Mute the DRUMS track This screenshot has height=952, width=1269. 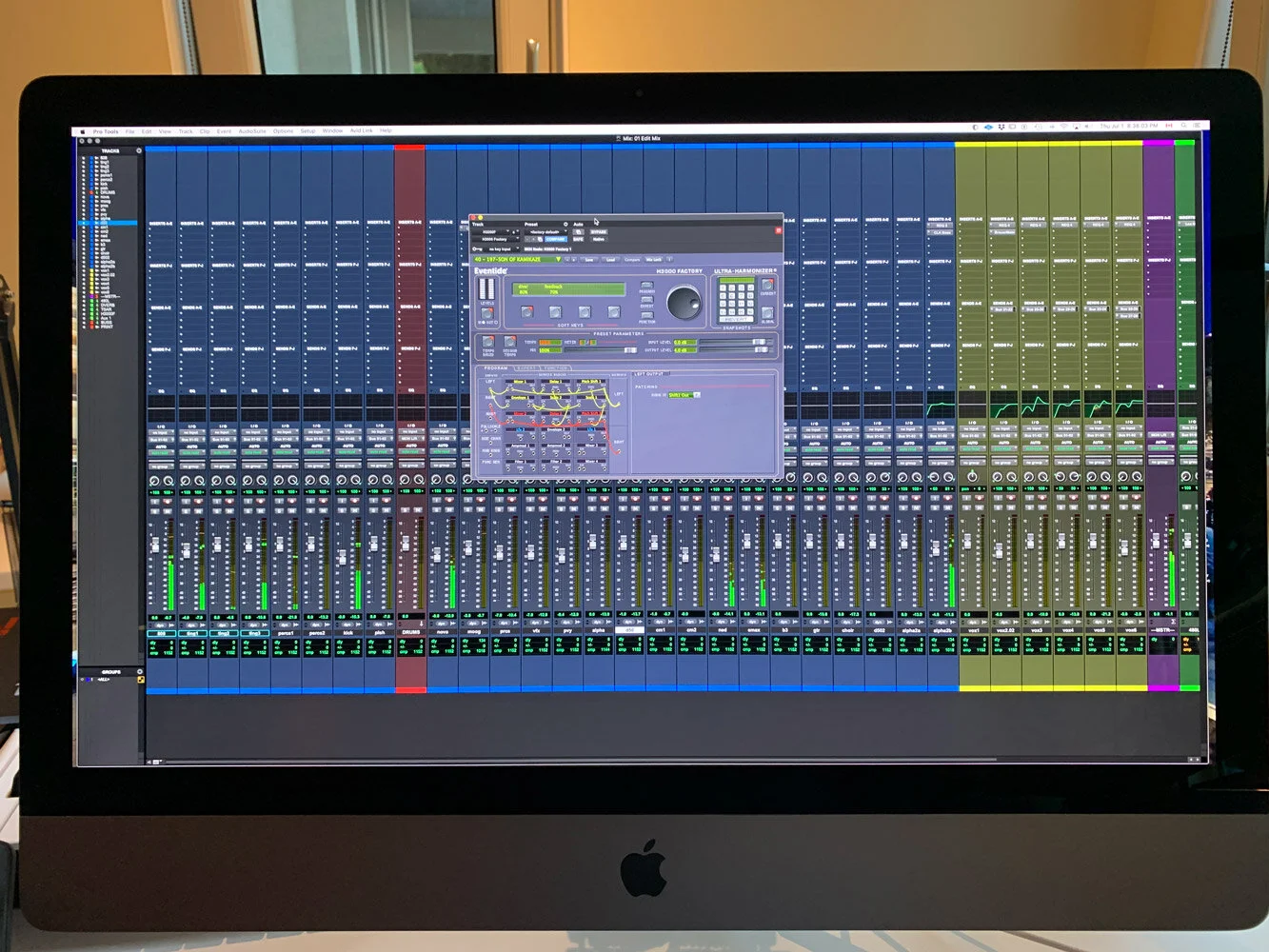(x=418, y=509)
